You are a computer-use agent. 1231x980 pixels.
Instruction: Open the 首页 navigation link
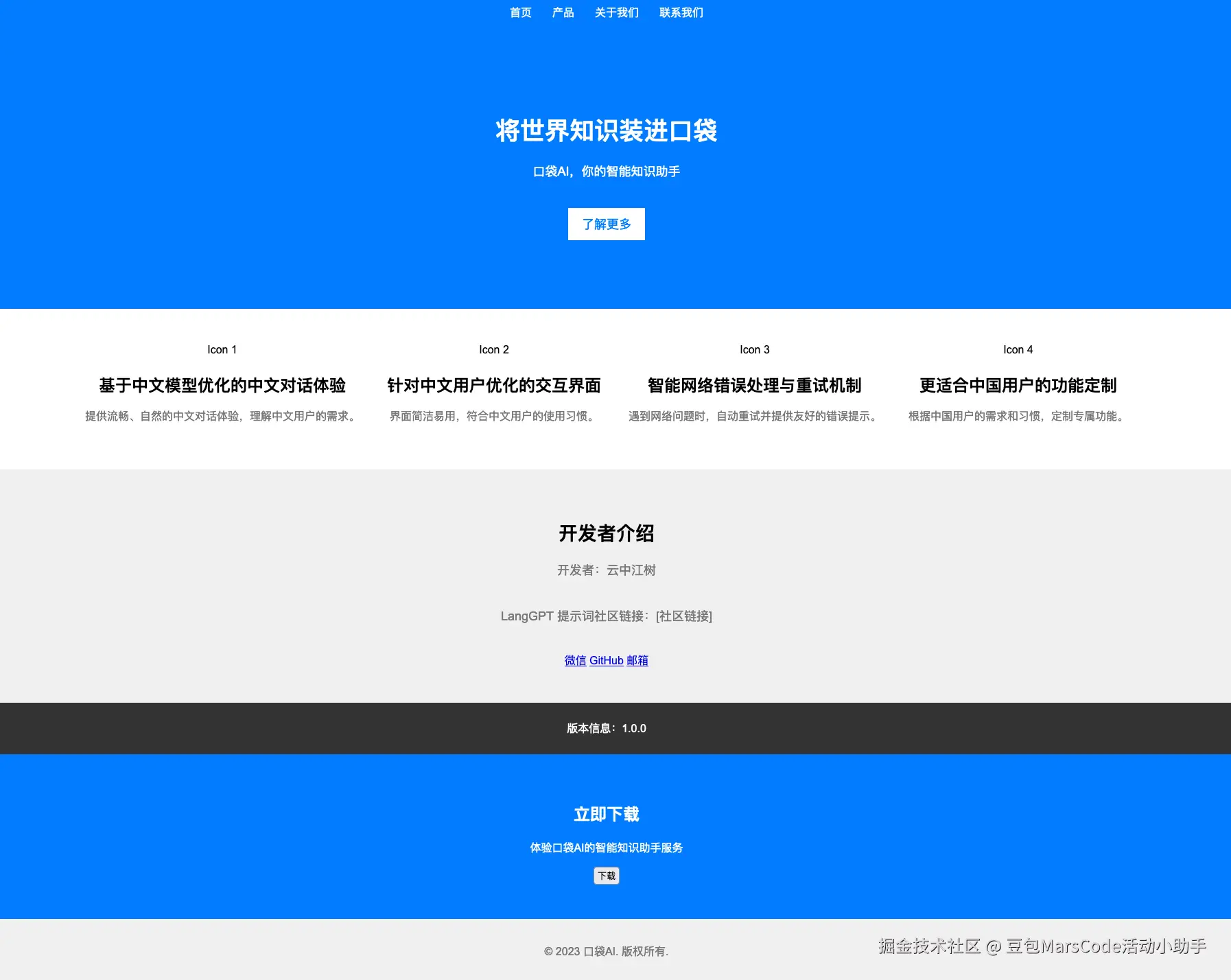[520, 12]
